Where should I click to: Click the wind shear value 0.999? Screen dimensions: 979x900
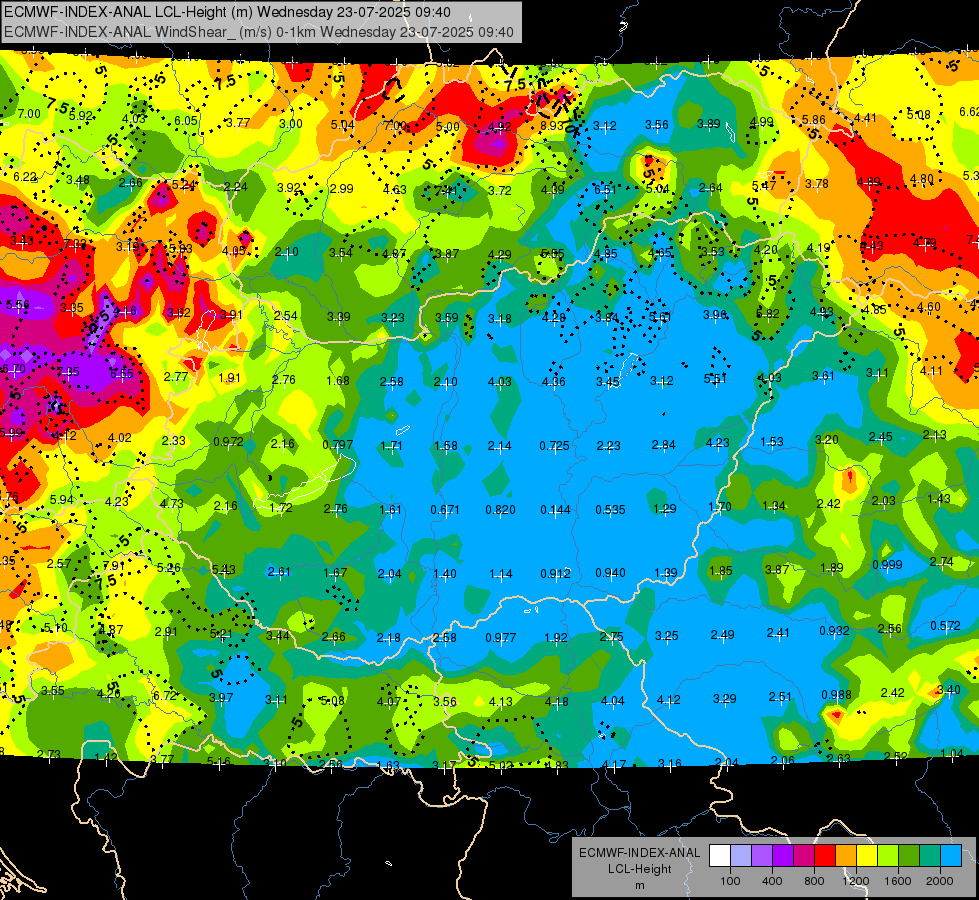click(887, 565)
